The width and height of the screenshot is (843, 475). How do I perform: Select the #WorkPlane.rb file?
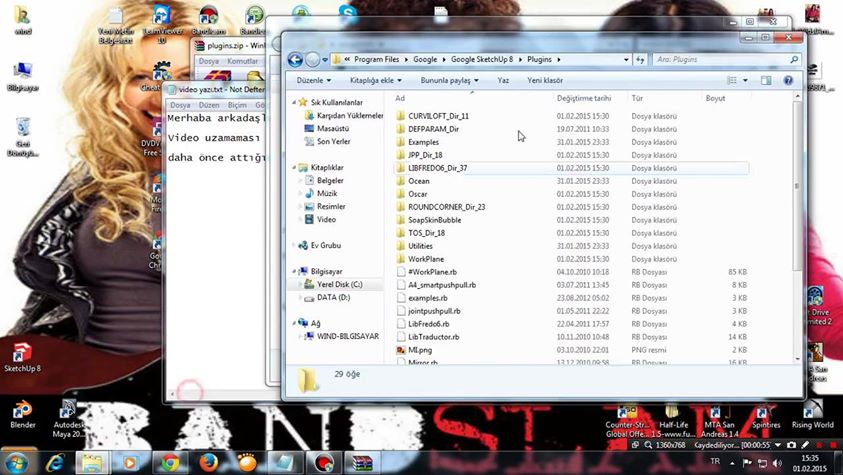click(432, 272)
